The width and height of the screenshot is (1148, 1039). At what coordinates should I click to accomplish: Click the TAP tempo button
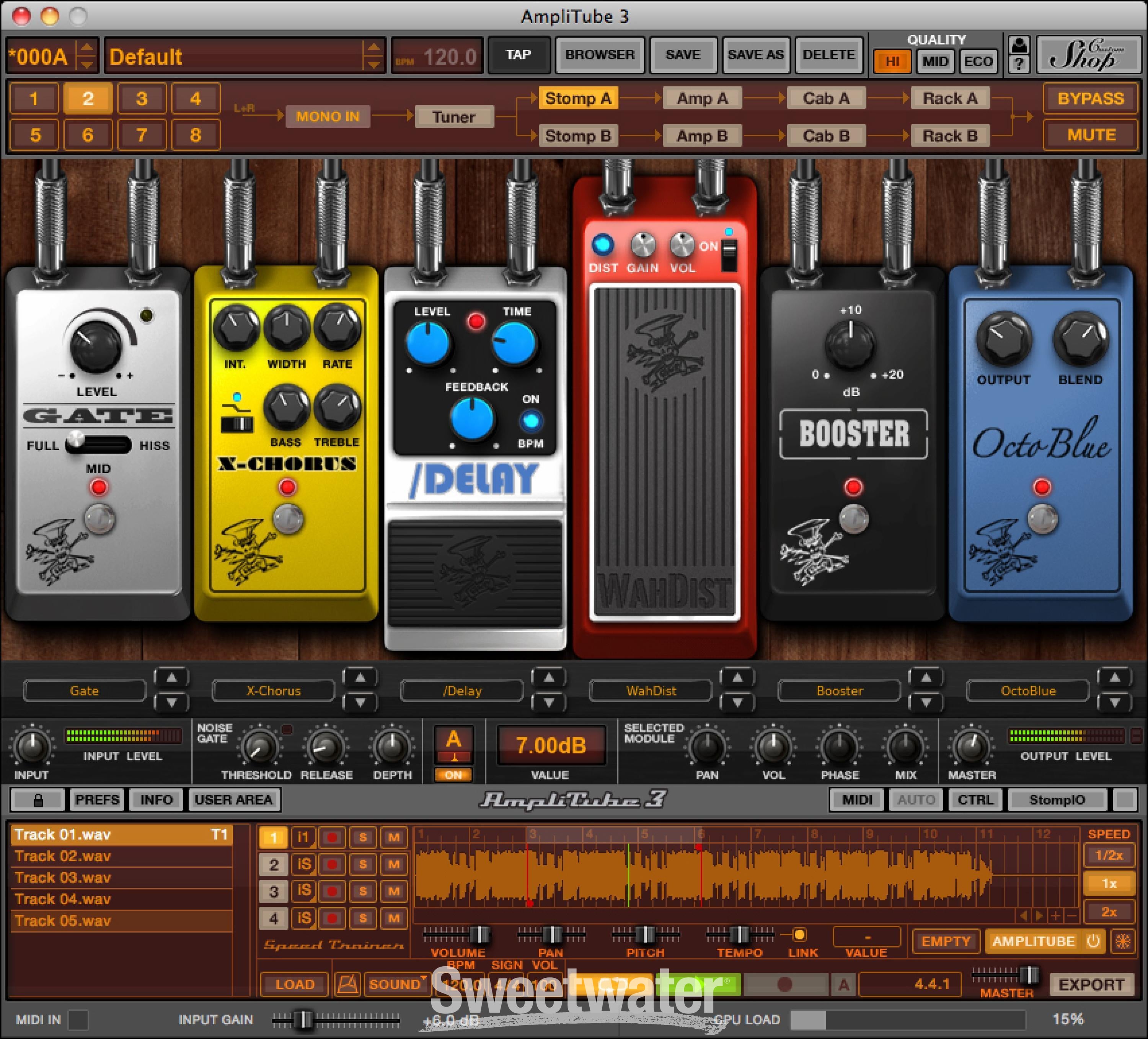(x=518, y=55)
